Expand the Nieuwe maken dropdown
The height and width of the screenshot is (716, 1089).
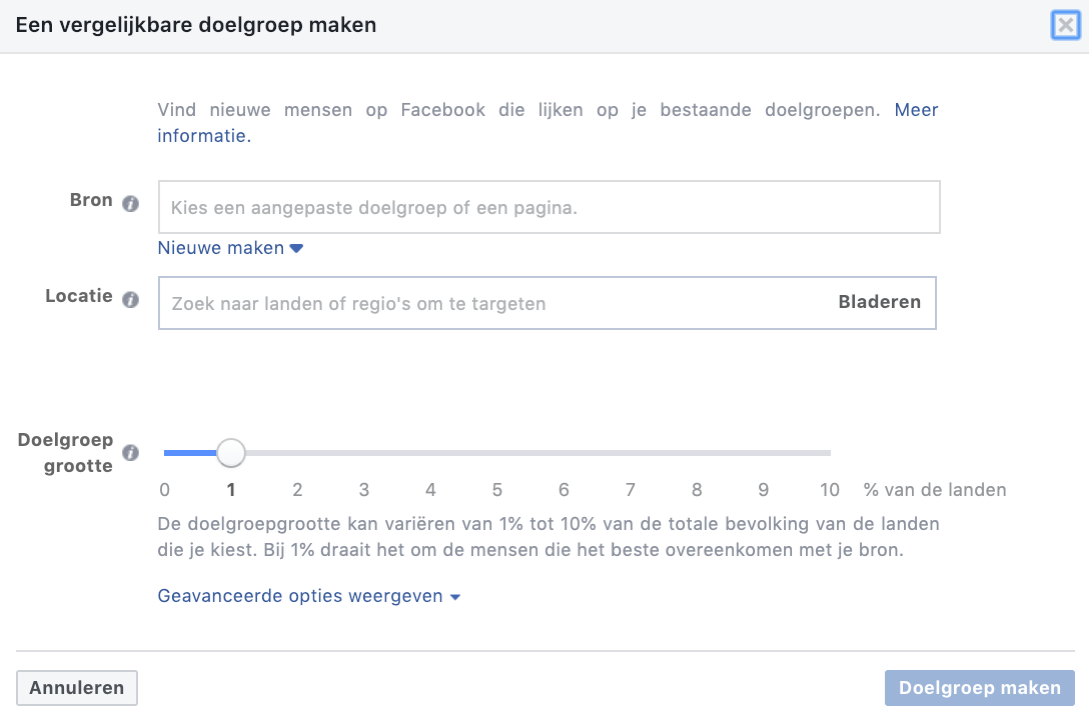point(230,248)
